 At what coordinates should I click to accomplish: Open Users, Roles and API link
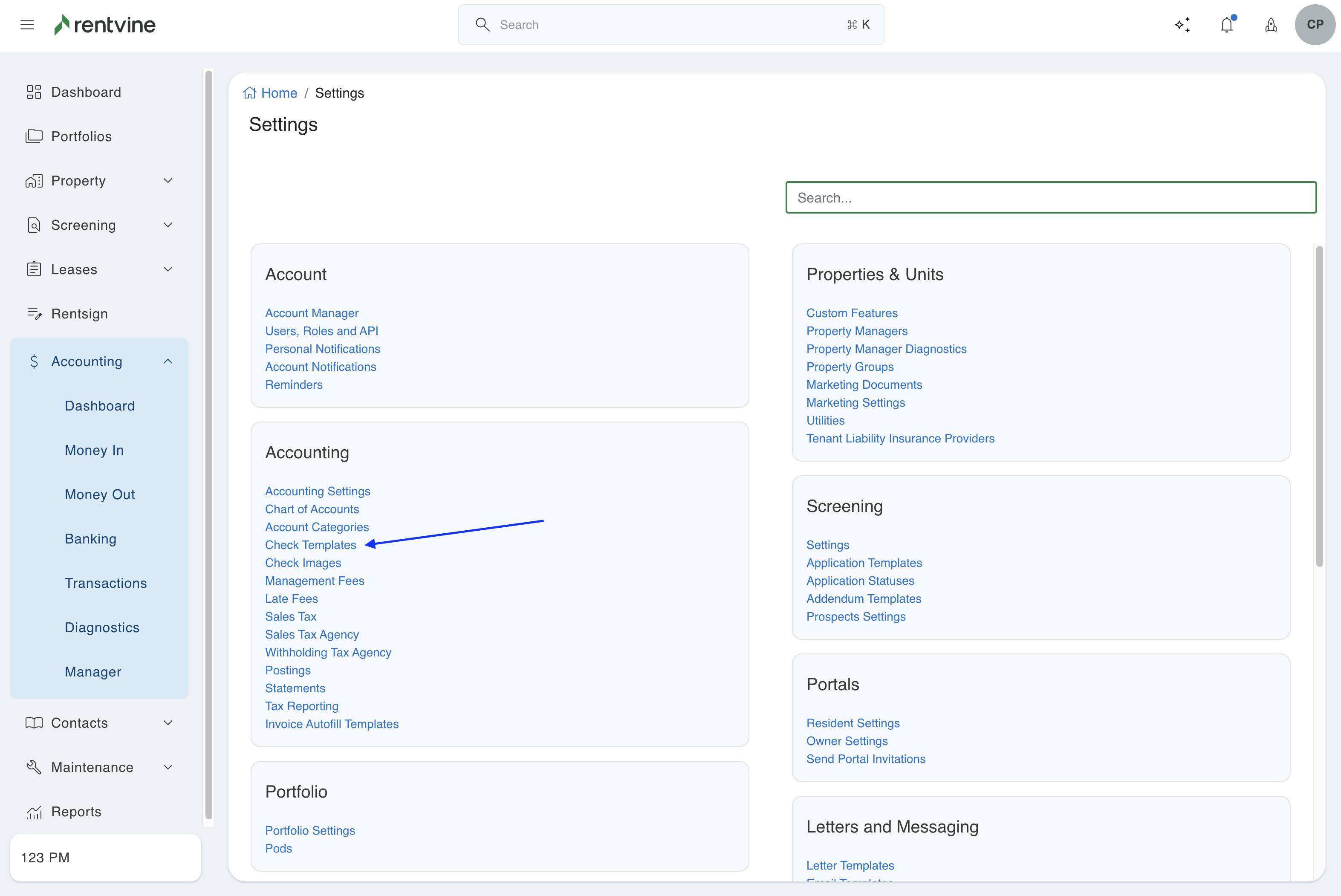coord(322,331)
